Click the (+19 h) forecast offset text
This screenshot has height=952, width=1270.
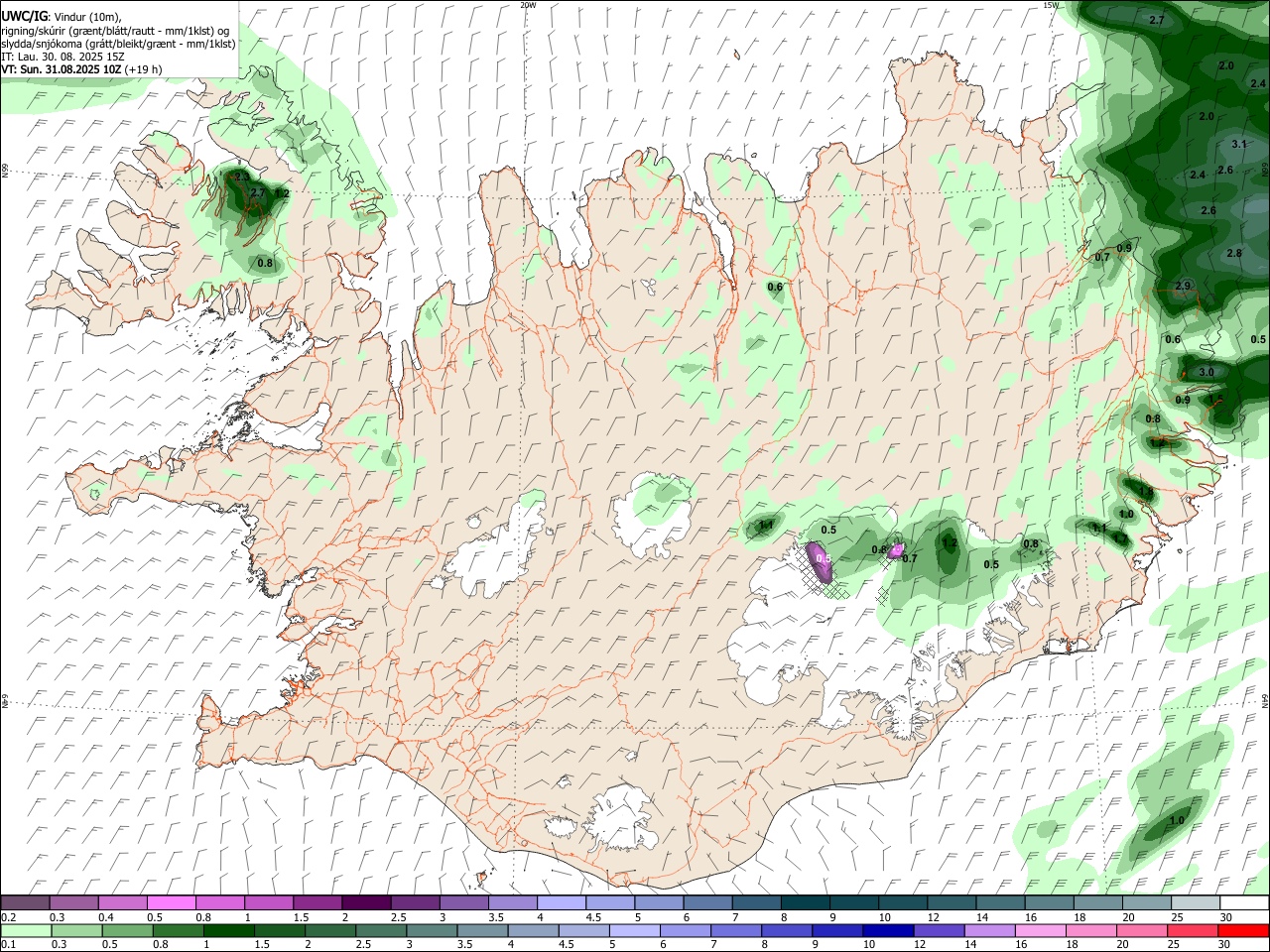(144, 69)
